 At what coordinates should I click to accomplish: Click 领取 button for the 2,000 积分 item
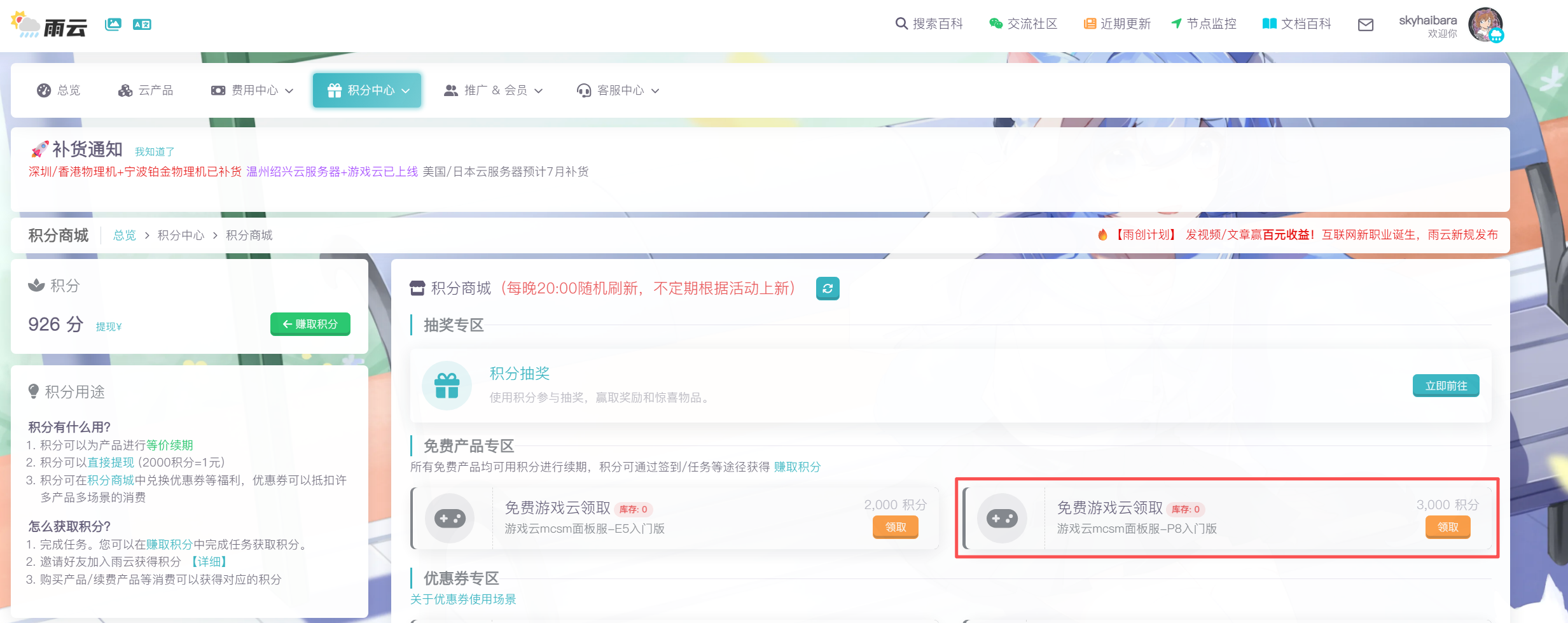(x=896, y=527)
